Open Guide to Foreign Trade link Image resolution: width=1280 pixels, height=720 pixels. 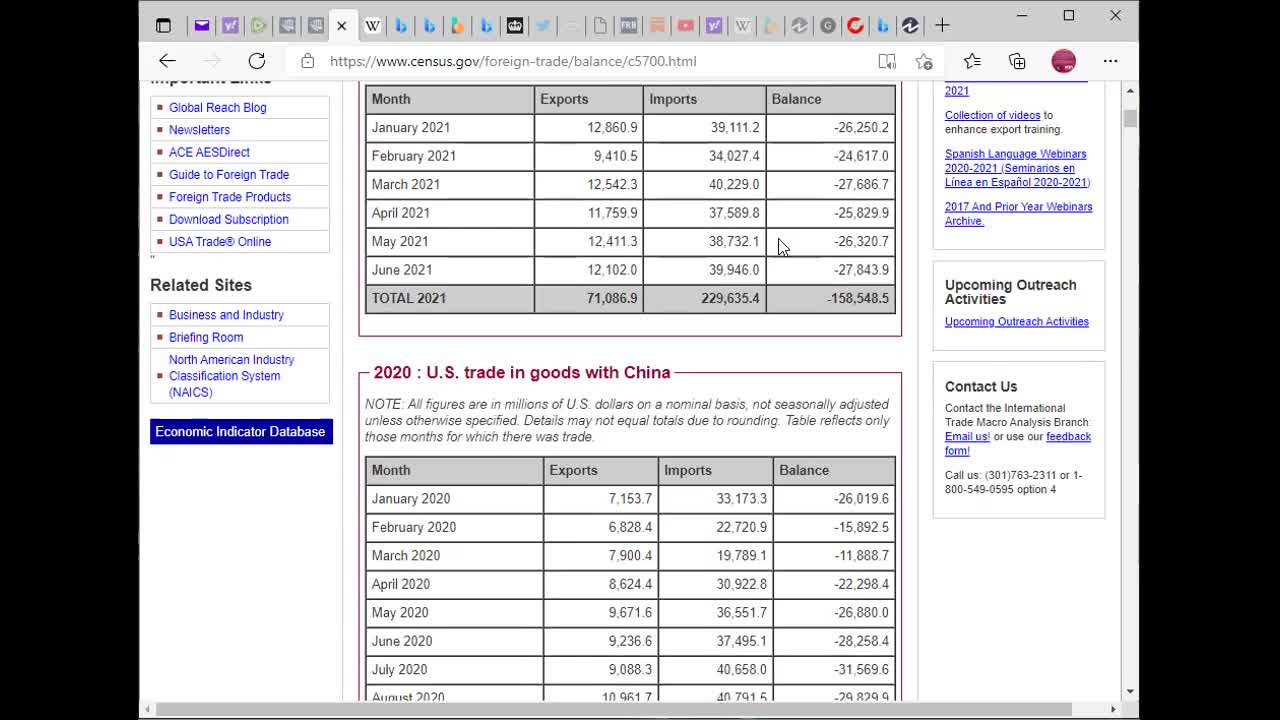tap(229, 174)
